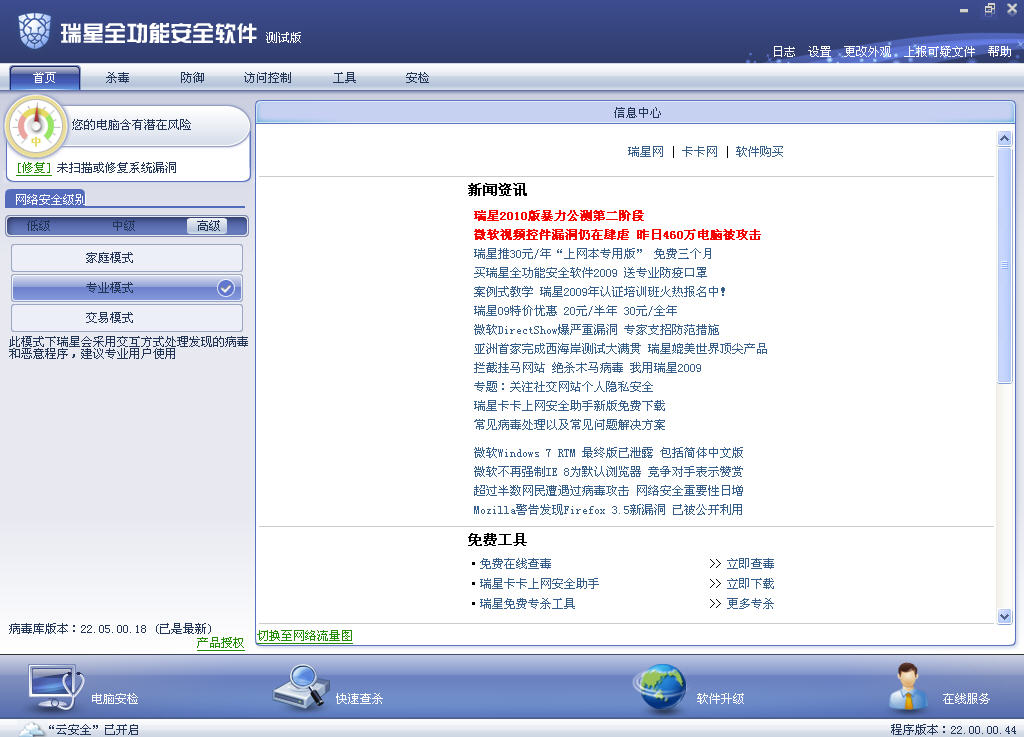
Task: Start 软件升级 globe update icon
Action: pos(660,687)
